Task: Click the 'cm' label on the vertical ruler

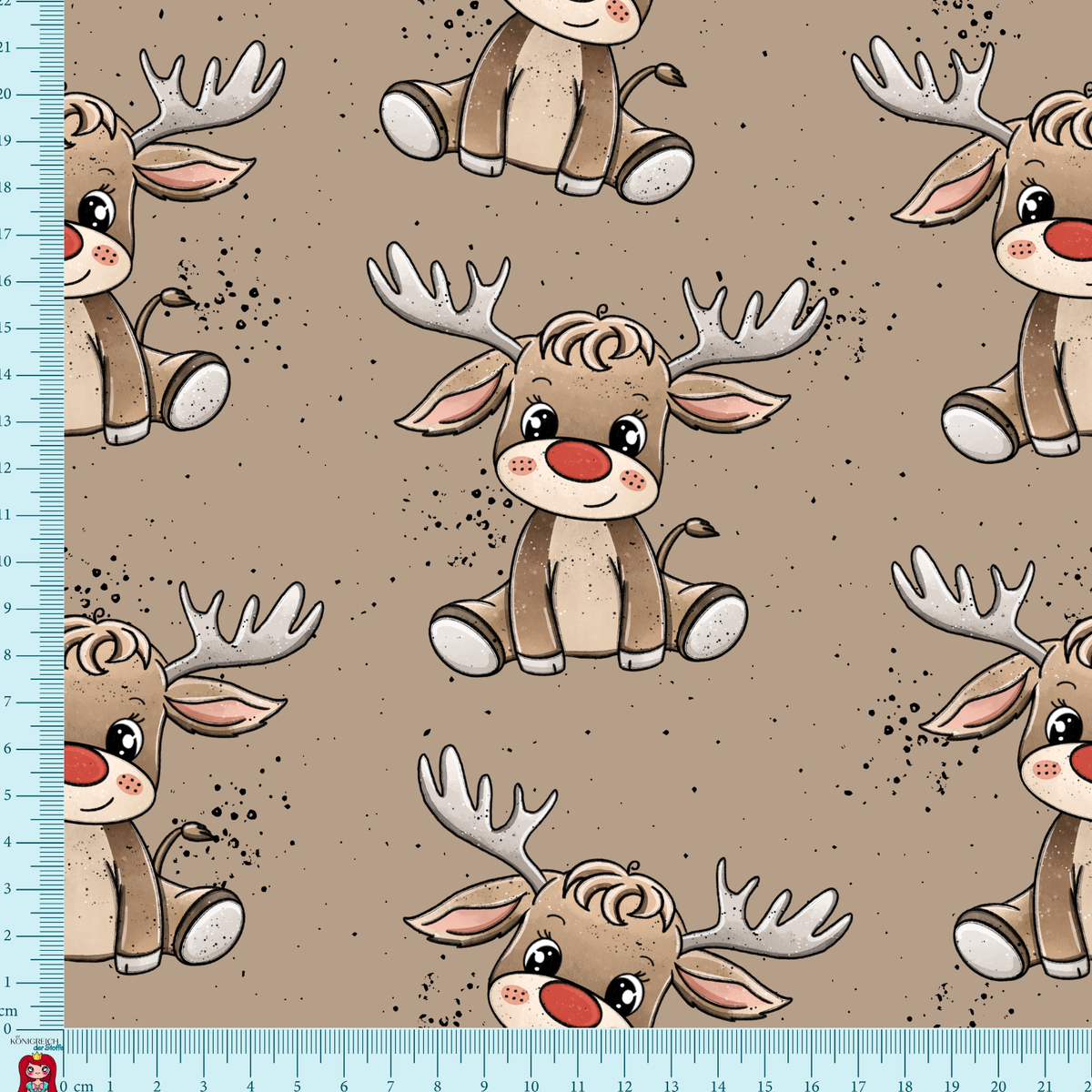Action: (x=8, y=1011)
